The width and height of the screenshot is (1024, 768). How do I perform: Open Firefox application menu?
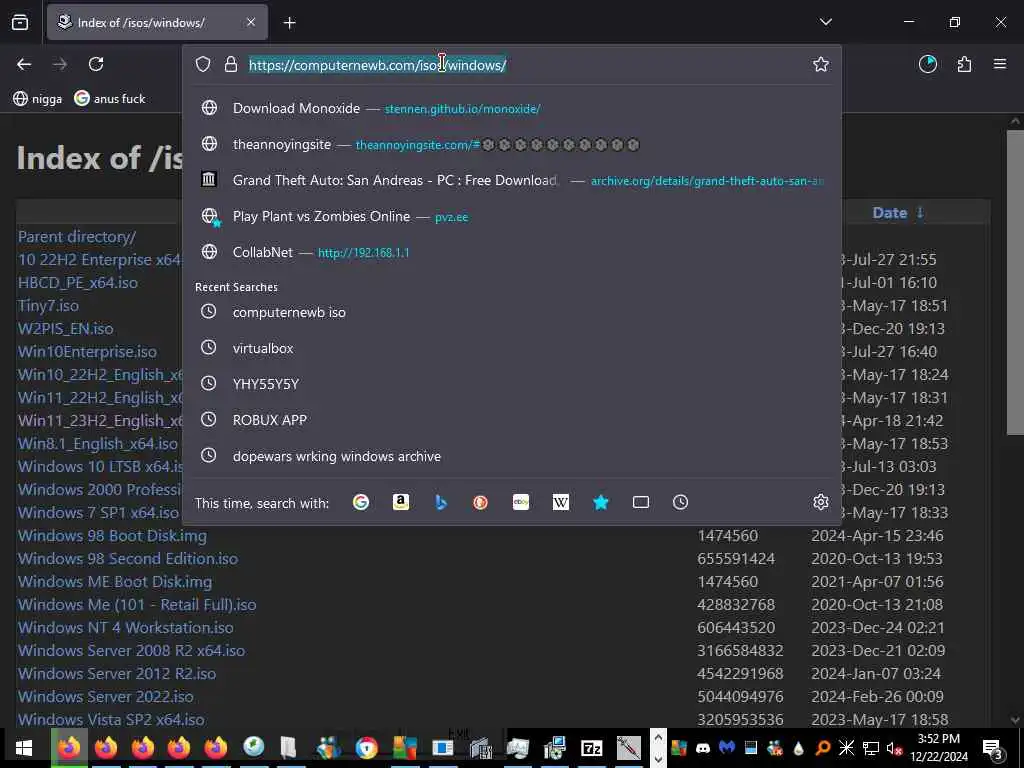(1000, 64)
